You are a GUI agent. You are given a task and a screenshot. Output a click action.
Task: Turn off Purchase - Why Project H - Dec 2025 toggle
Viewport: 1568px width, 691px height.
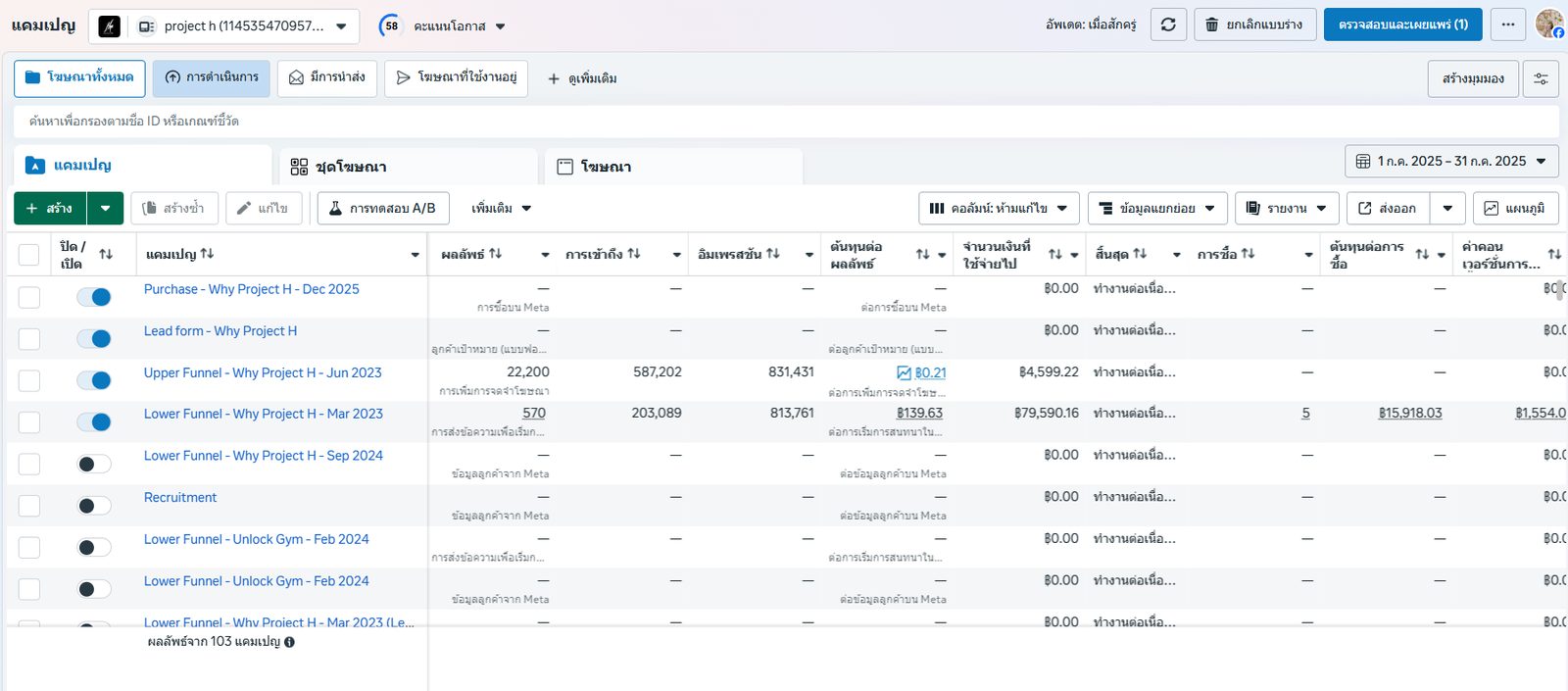pos(94,297)
